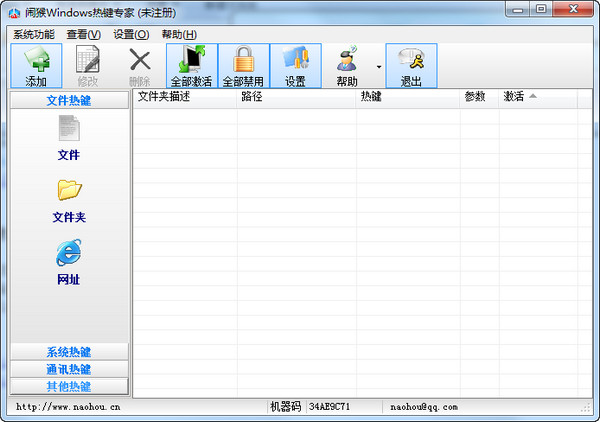Viewport: 600px width, 422px height.
Task: Switch to the 通讯热键 section
Action: (69, 369)
